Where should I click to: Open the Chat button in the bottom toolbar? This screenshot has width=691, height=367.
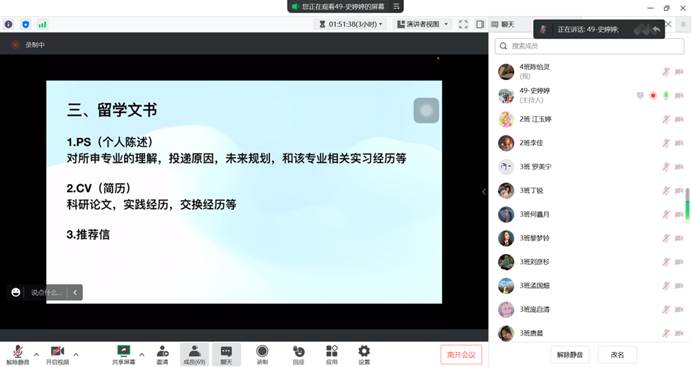[x=226, y=355]
